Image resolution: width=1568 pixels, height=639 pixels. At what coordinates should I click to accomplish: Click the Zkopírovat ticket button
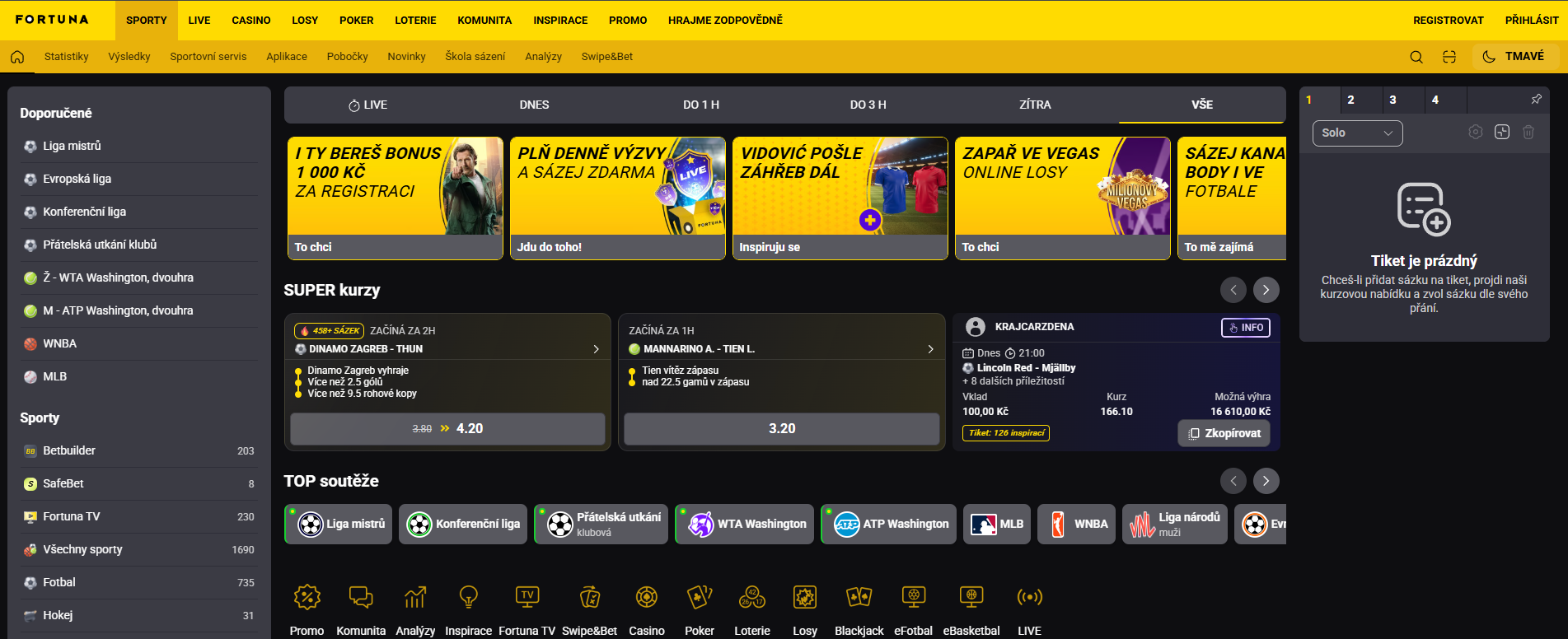[x=1224, y=433]
